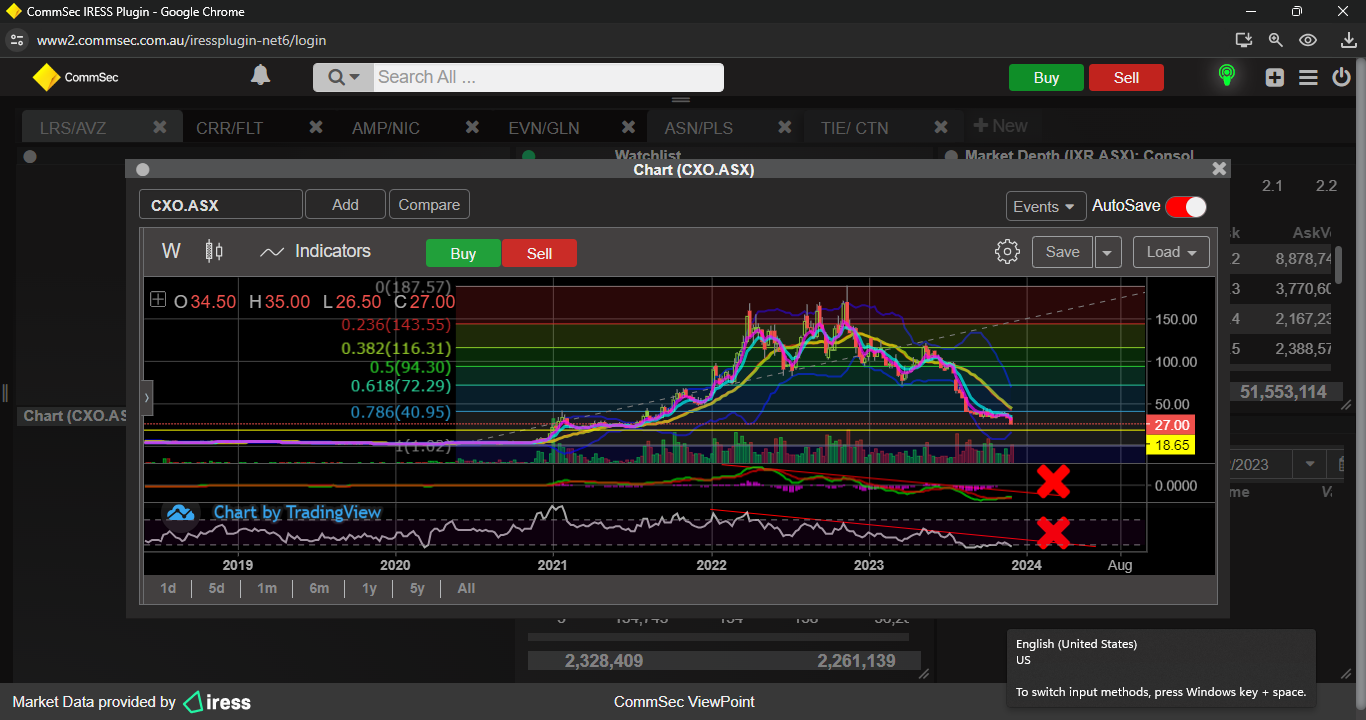The width and height of the screenshot is (1366, 720).
Task: Close the CRR/FLT tab
Action: coord(316,127)
